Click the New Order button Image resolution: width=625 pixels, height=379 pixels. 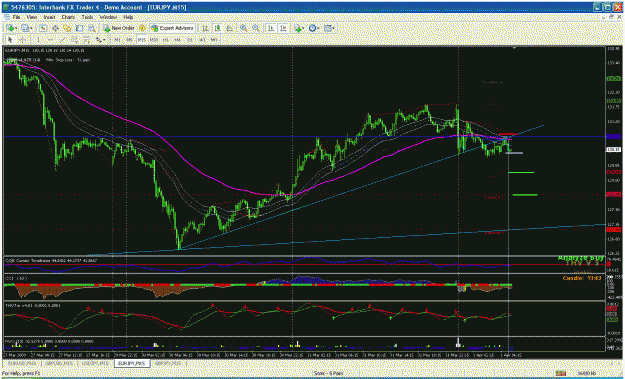click(x=118, y=28)
